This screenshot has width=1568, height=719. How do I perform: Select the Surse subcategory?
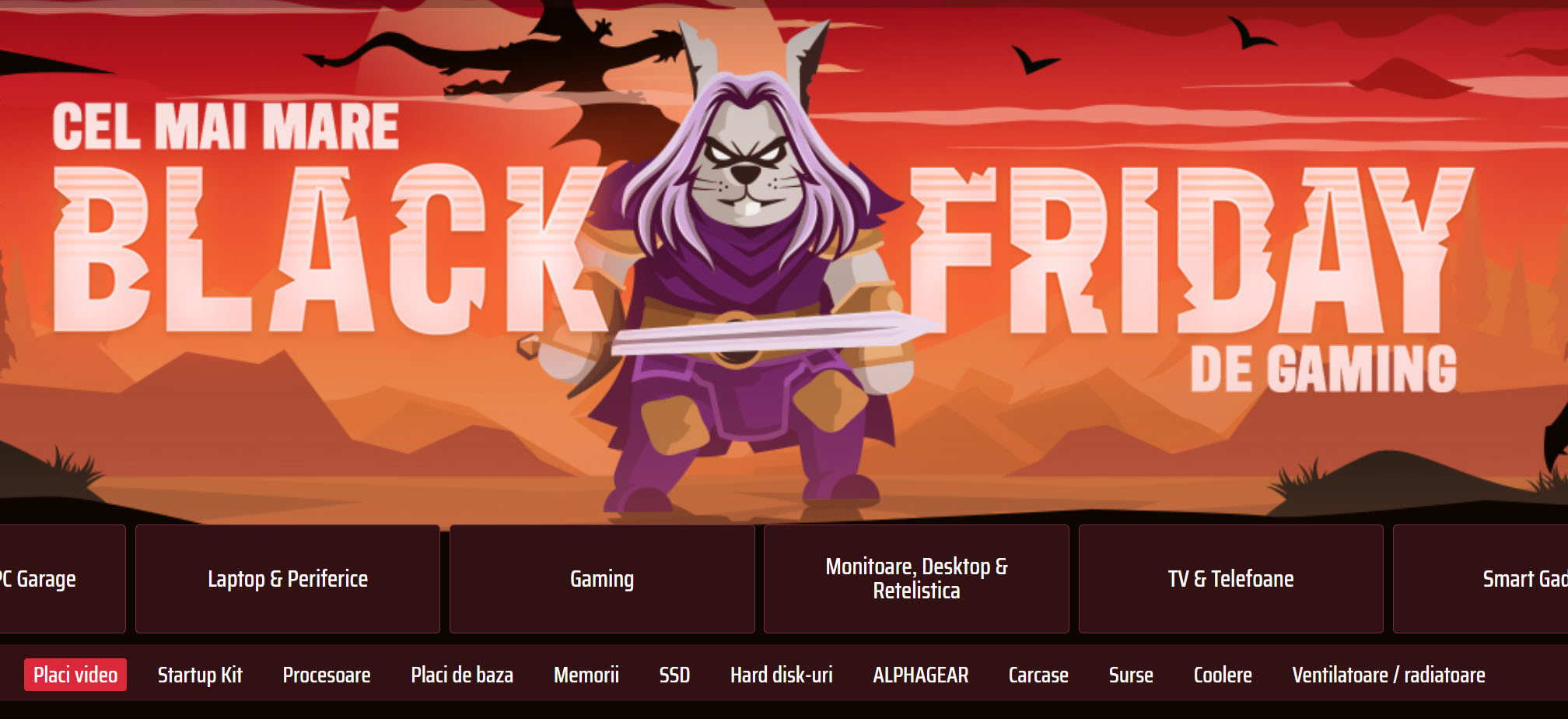point(1131,675)
